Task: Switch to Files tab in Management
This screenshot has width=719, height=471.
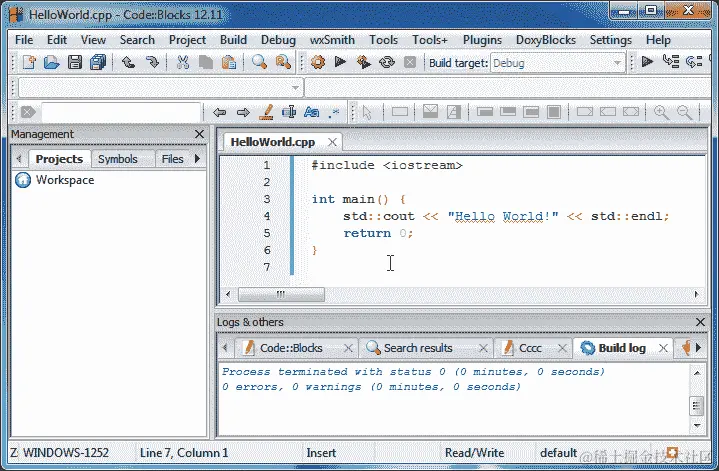Action: click(x=172, y=159)
